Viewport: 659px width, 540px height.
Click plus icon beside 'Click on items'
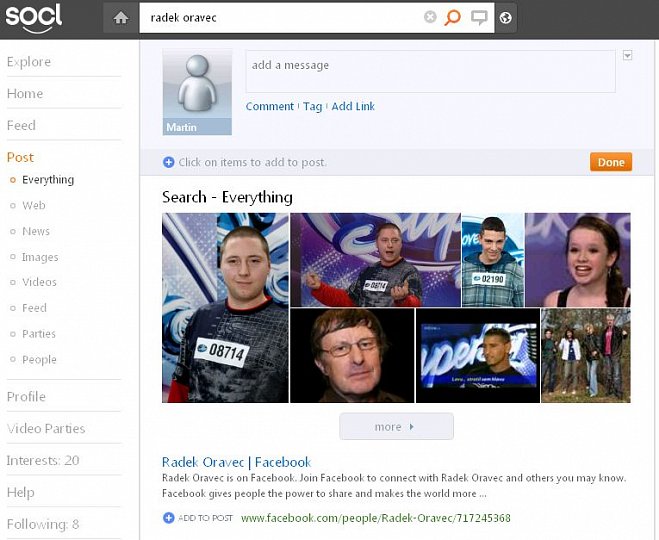[x=169, y=162]
